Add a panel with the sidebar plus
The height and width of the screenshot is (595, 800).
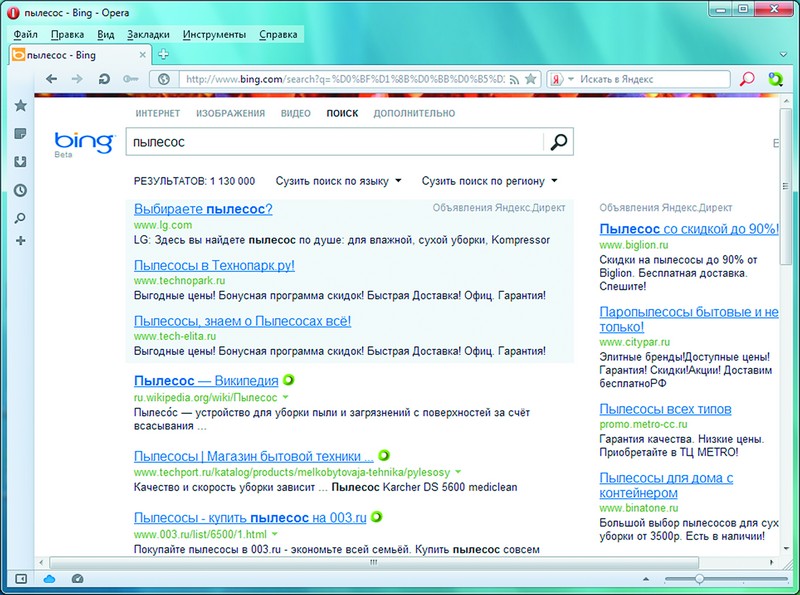coord(20,241)
